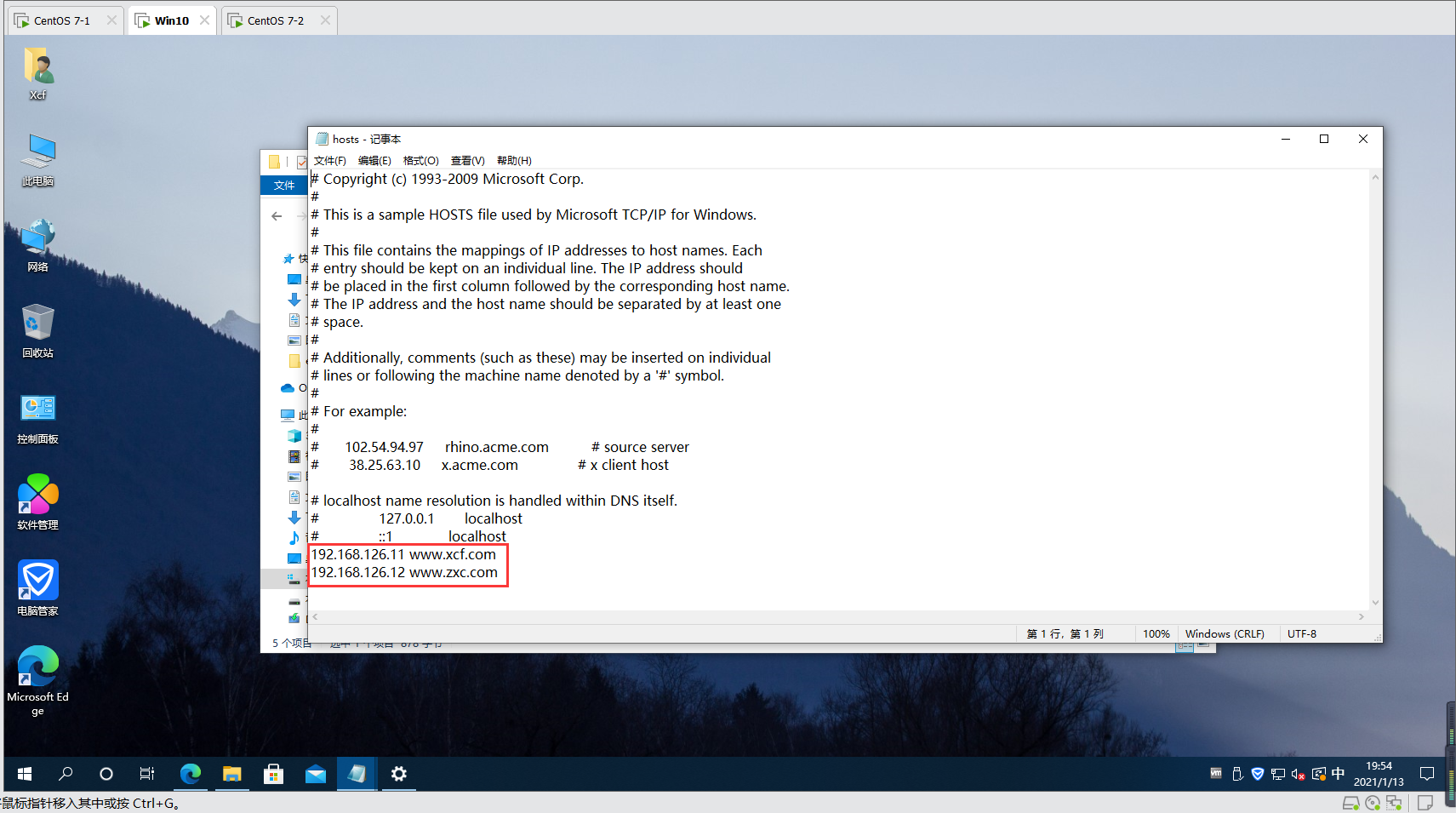
Task: Open the Xcf user folder on desktop
Action: coord(37,73)
